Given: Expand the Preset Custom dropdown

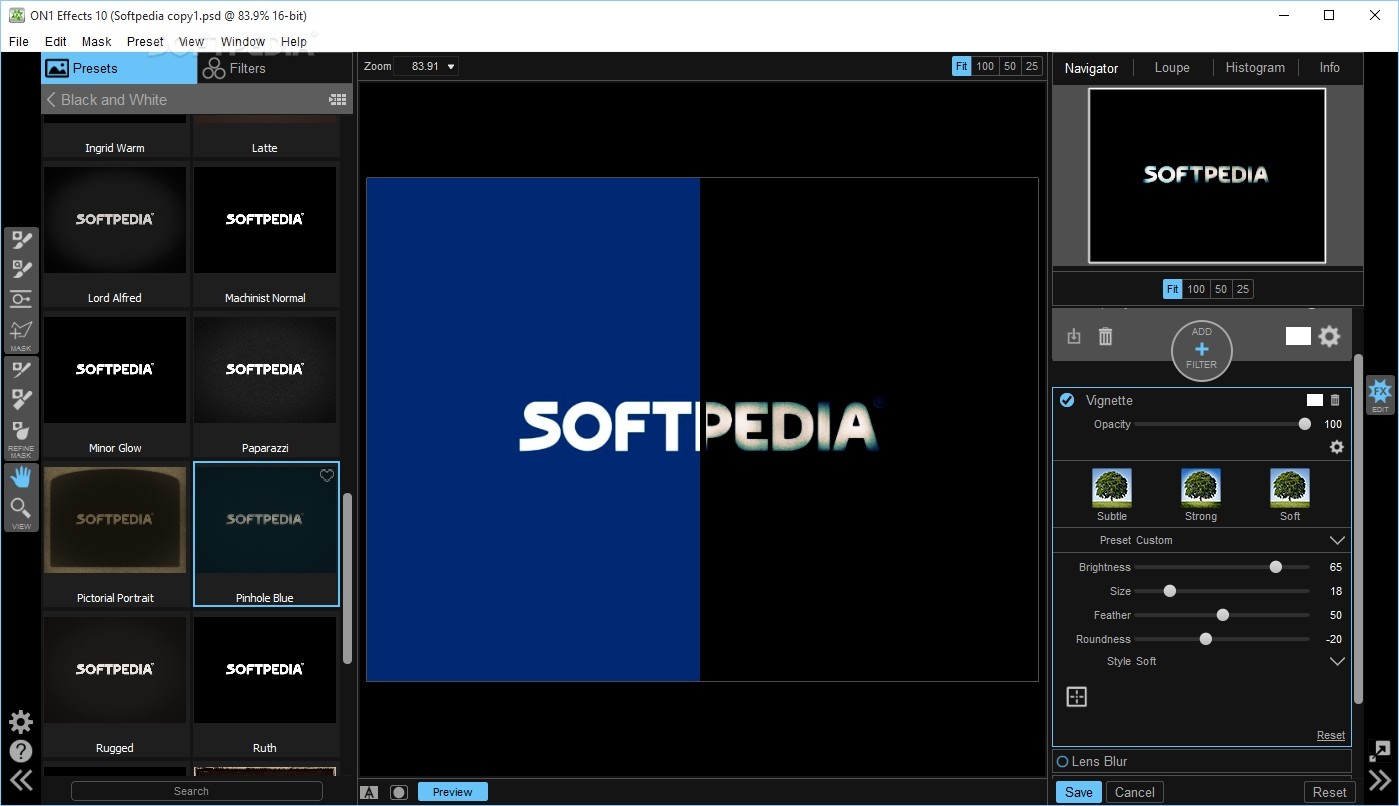Looking at the screenshot, I should [x=1337, y=540].
